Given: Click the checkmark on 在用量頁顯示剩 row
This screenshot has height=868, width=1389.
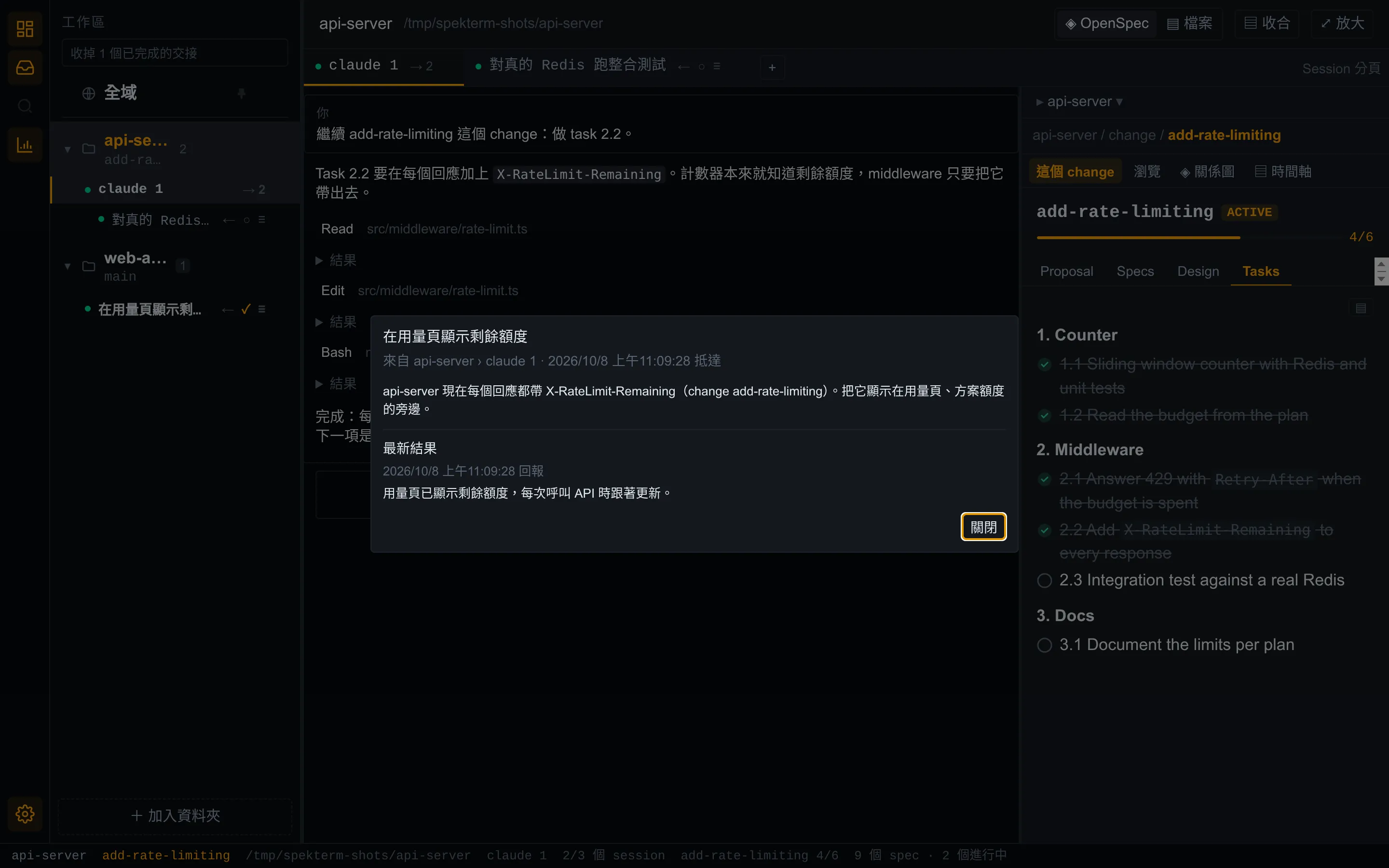Looking at the screenshot, I should [x=245, y=309].
